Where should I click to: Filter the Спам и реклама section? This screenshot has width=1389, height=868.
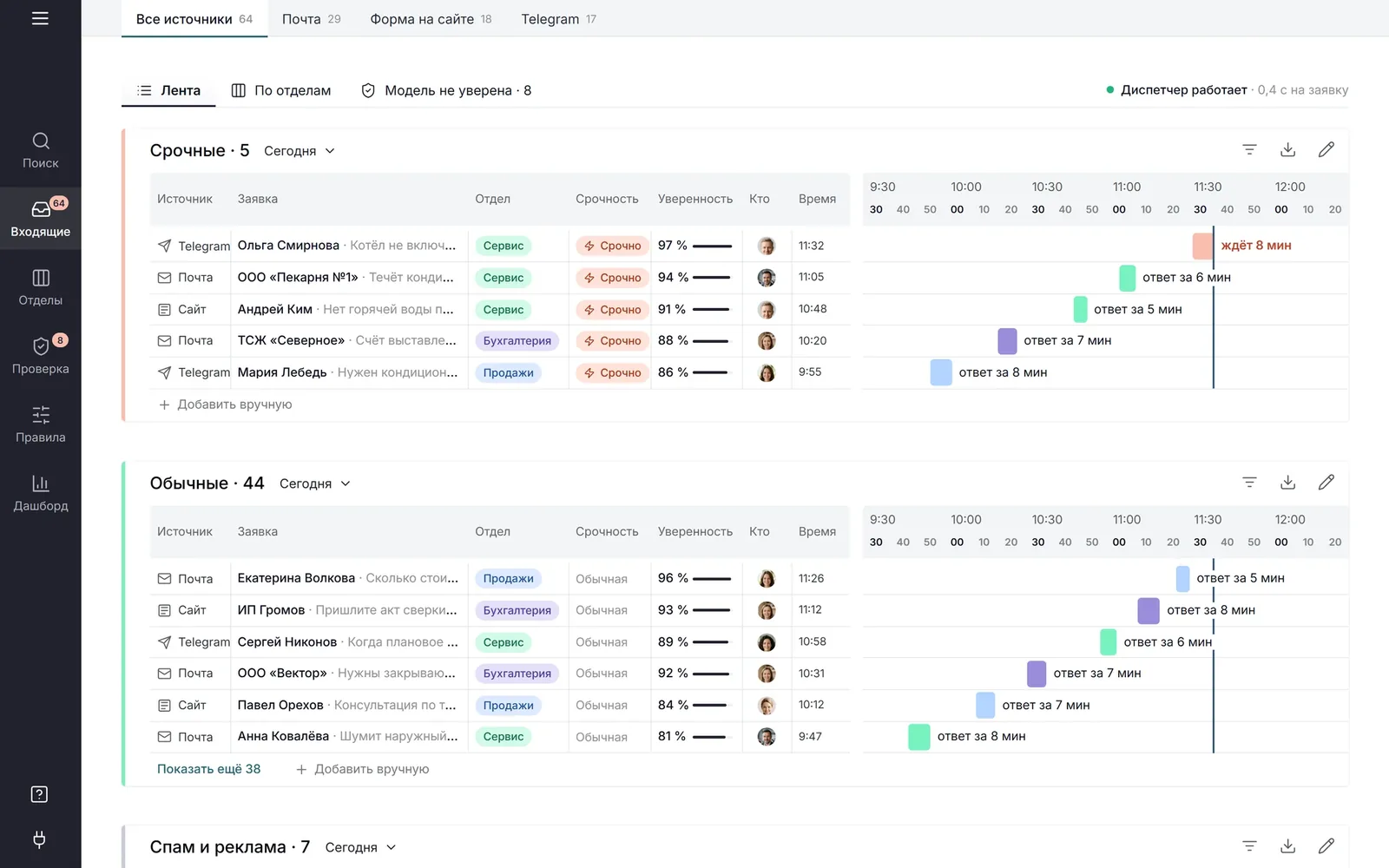pos(1249,846)
